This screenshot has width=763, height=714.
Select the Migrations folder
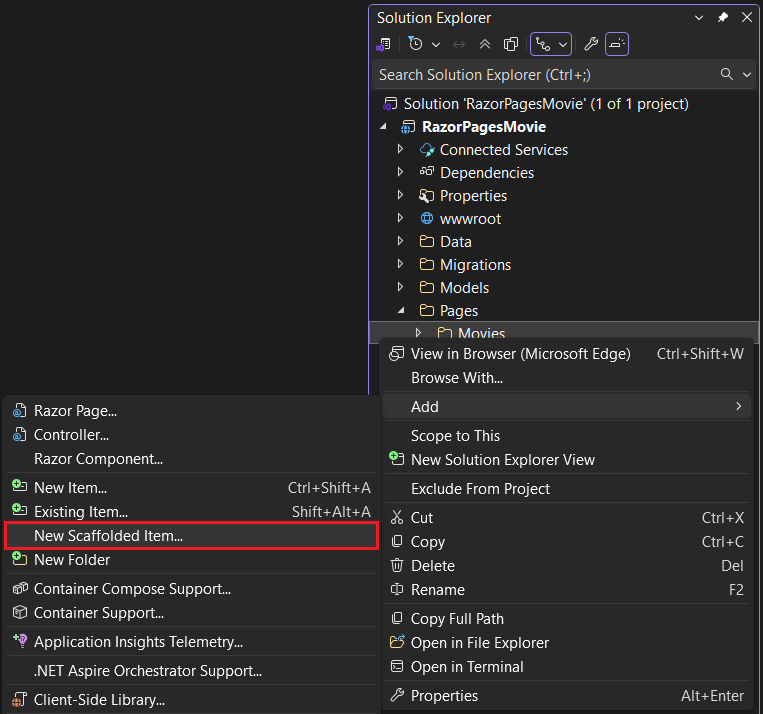tap(475, 265)
